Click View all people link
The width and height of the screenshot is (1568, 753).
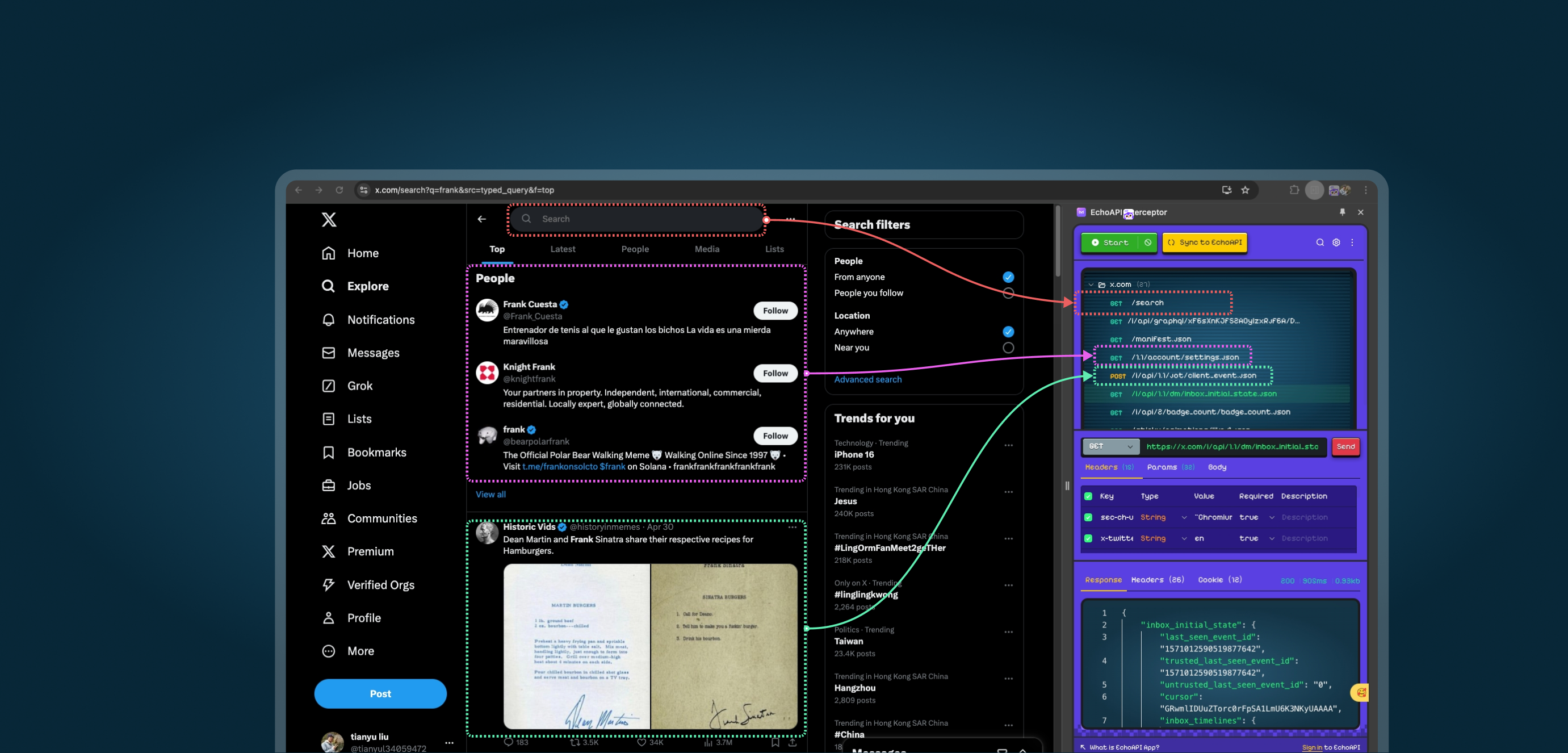coord(490,494)
